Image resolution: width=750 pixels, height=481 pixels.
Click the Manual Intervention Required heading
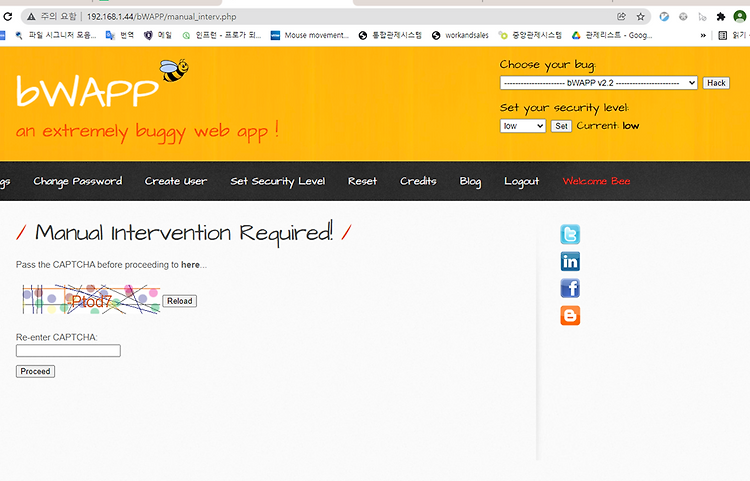(184, 233)
